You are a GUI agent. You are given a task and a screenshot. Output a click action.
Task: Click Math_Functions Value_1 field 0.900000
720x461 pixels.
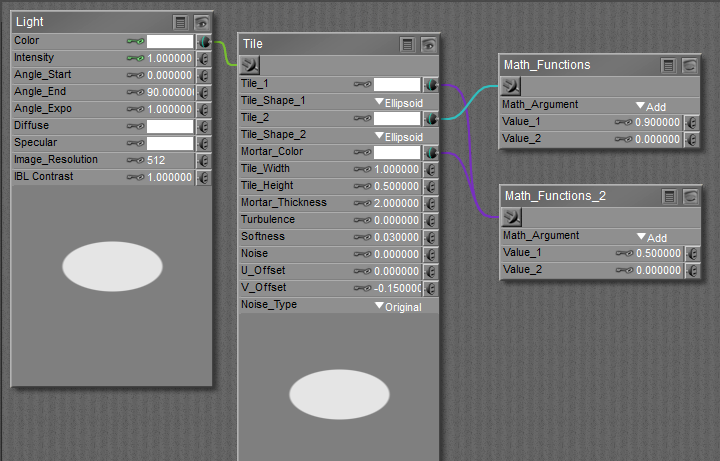coord(658,123)
